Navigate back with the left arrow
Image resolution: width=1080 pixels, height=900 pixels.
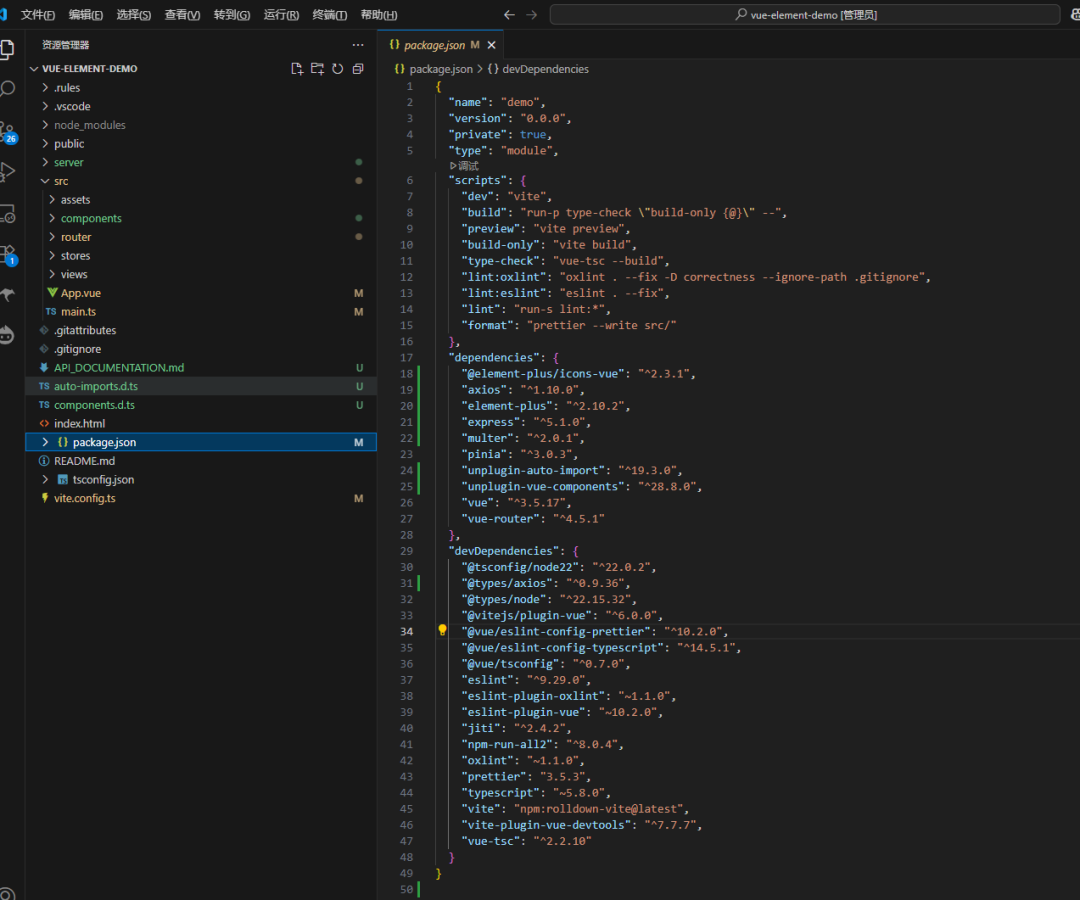(509, 14)
